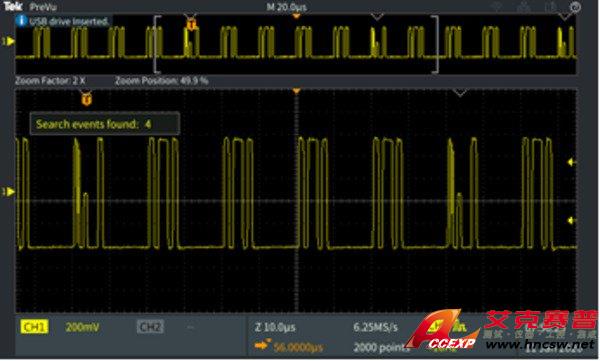This screenshot has width=600, height=361.
Task: Click the left zoom box bracket
Action: point(156,44)
